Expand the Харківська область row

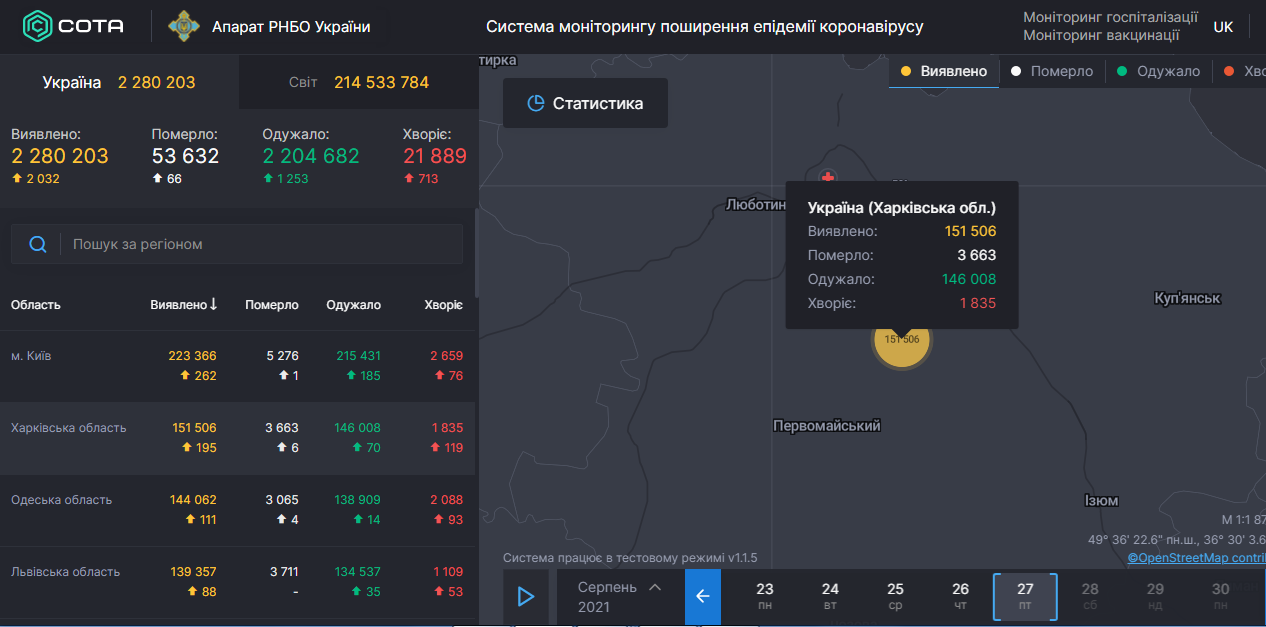tap(69, 428)
